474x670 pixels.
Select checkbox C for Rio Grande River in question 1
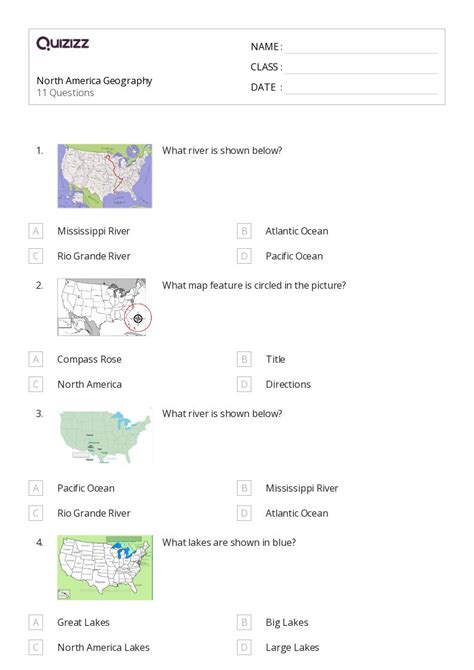[x=36, y=256]
